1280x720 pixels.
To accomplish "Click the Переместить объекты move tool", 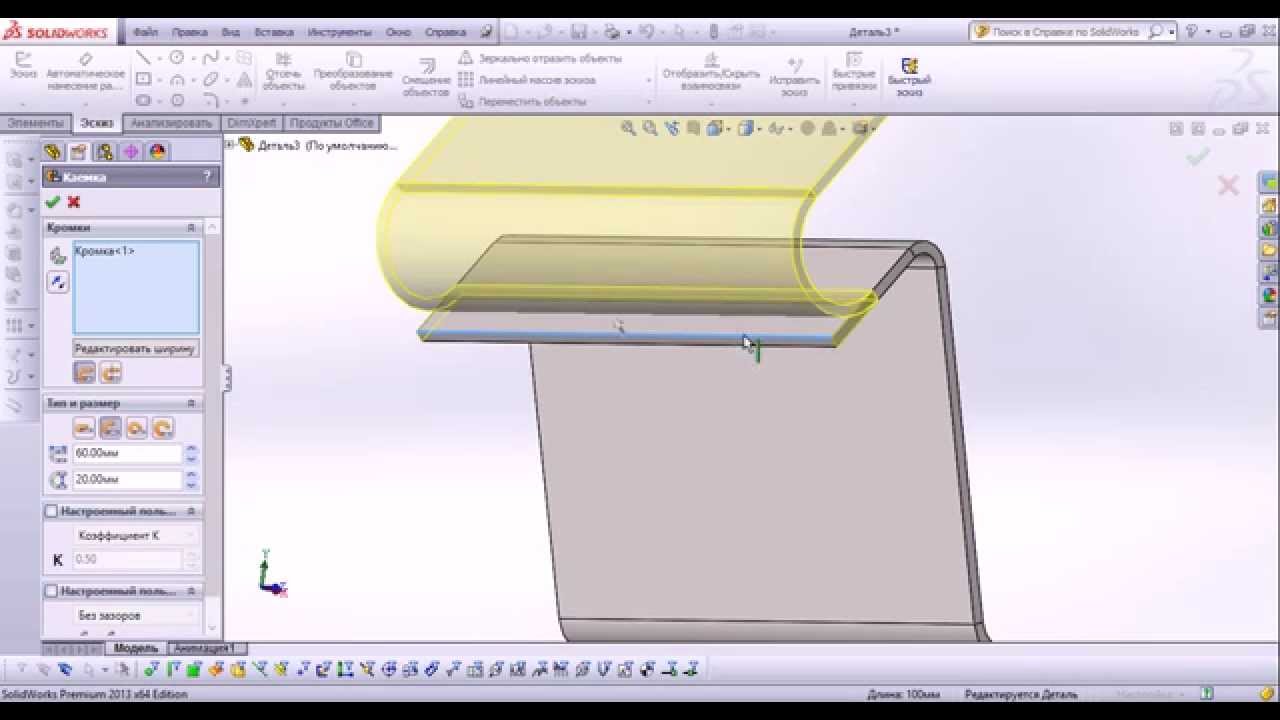I will pyautogui.click(x=522, y=102).
